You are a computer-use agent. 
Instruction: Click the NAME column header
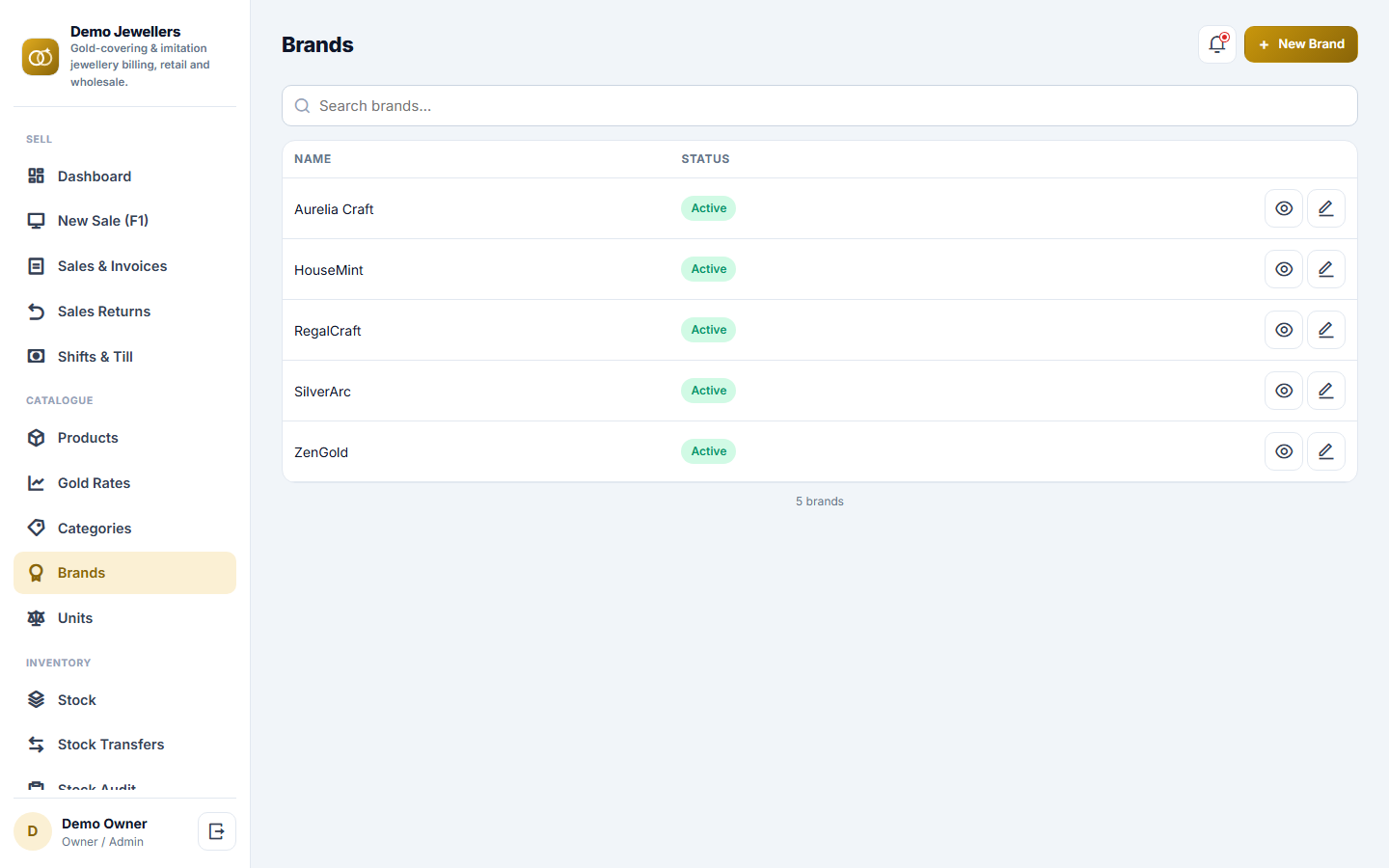(x=313, y=159)
